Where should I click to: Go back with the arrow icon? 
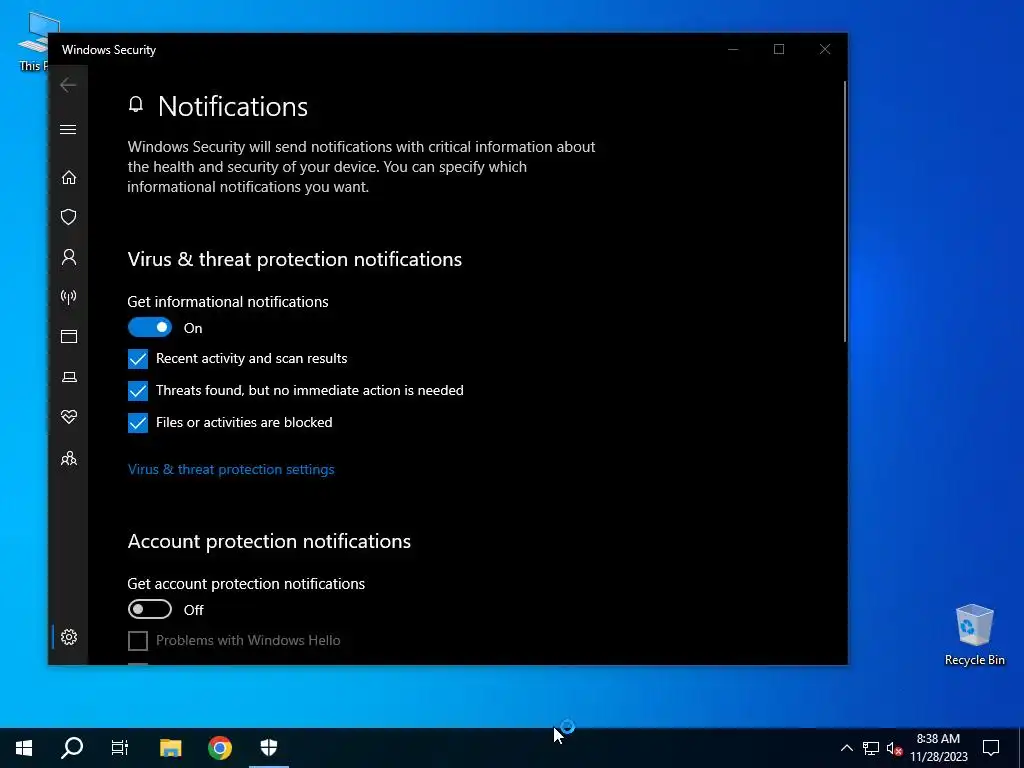(x=68, y=85)
